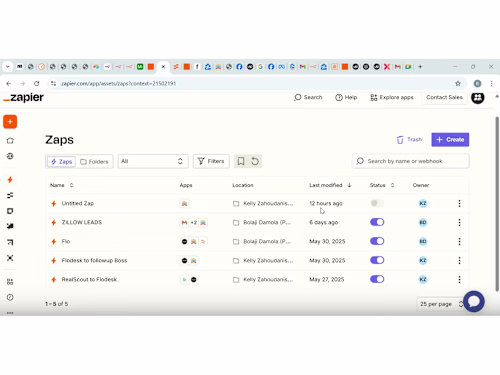Image resolution: width=500 pixels, height=375 pixels.
Task: Click the app icon in Untitled Zap row
Action: pyautogui.click(x=184, y=203)
